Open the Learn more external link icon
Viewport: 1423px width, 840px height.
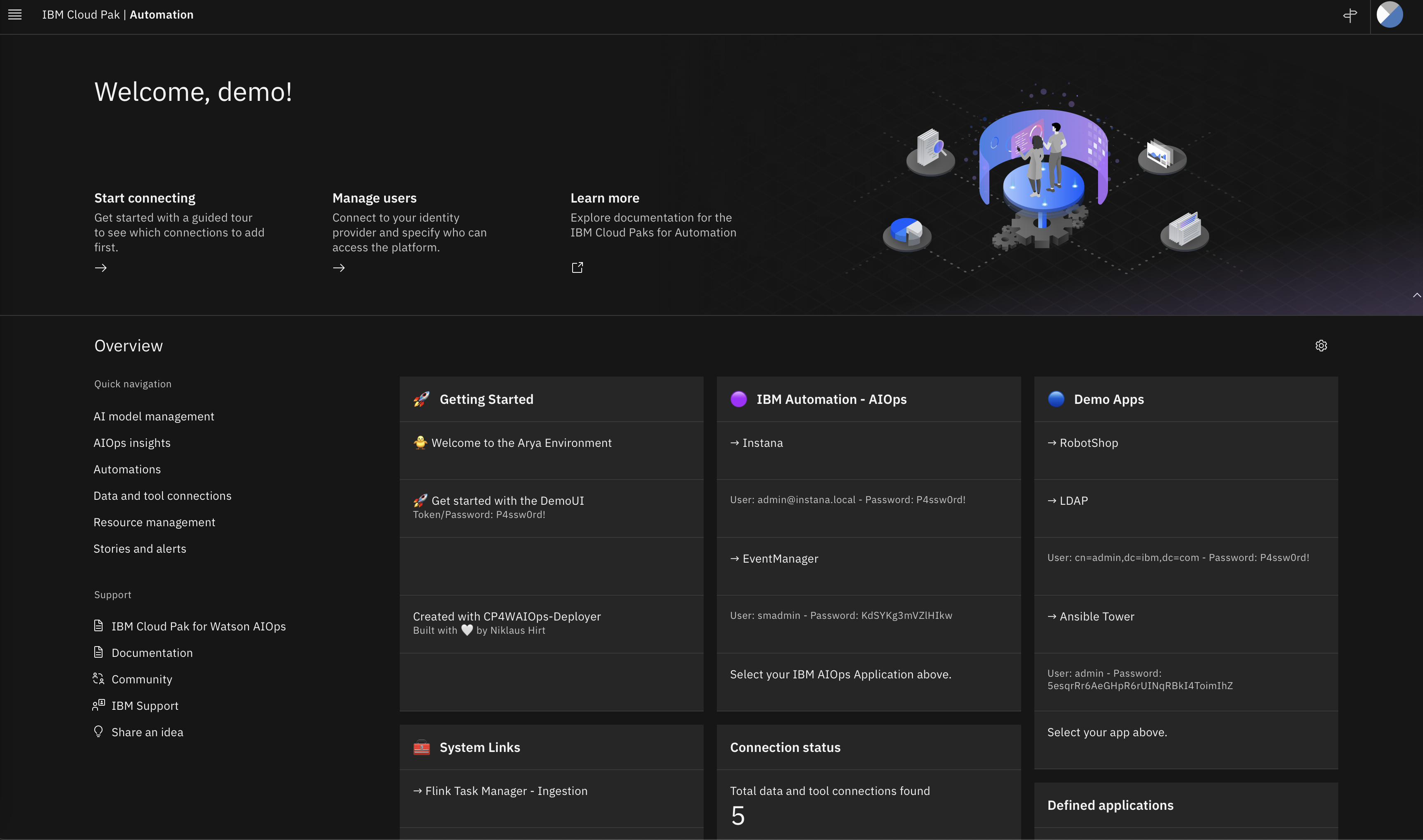[577, 268]
